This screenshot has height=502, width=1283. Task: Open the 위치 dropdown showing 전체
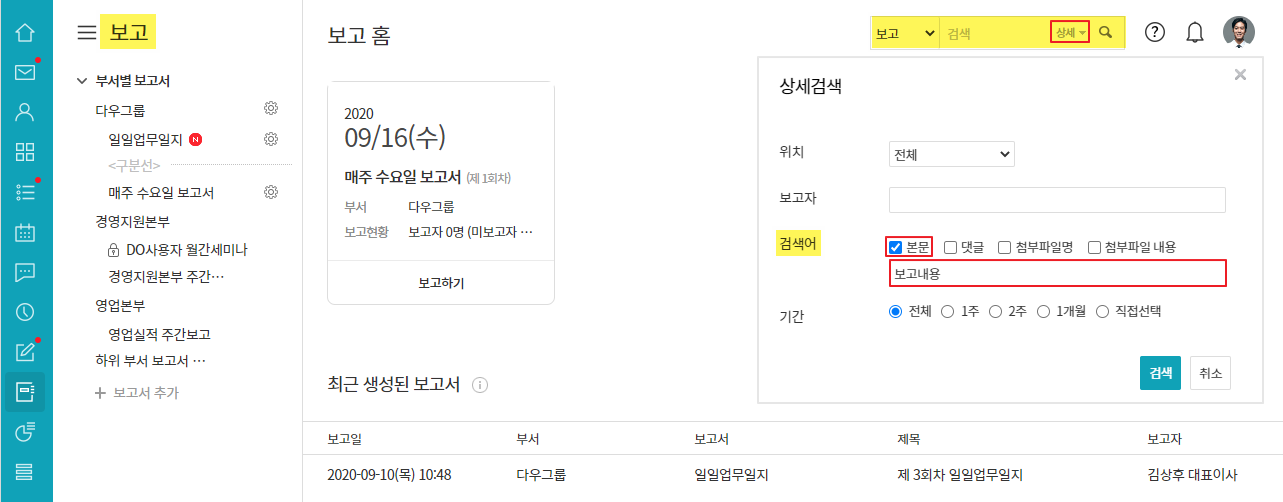click(x=951, y=155)
